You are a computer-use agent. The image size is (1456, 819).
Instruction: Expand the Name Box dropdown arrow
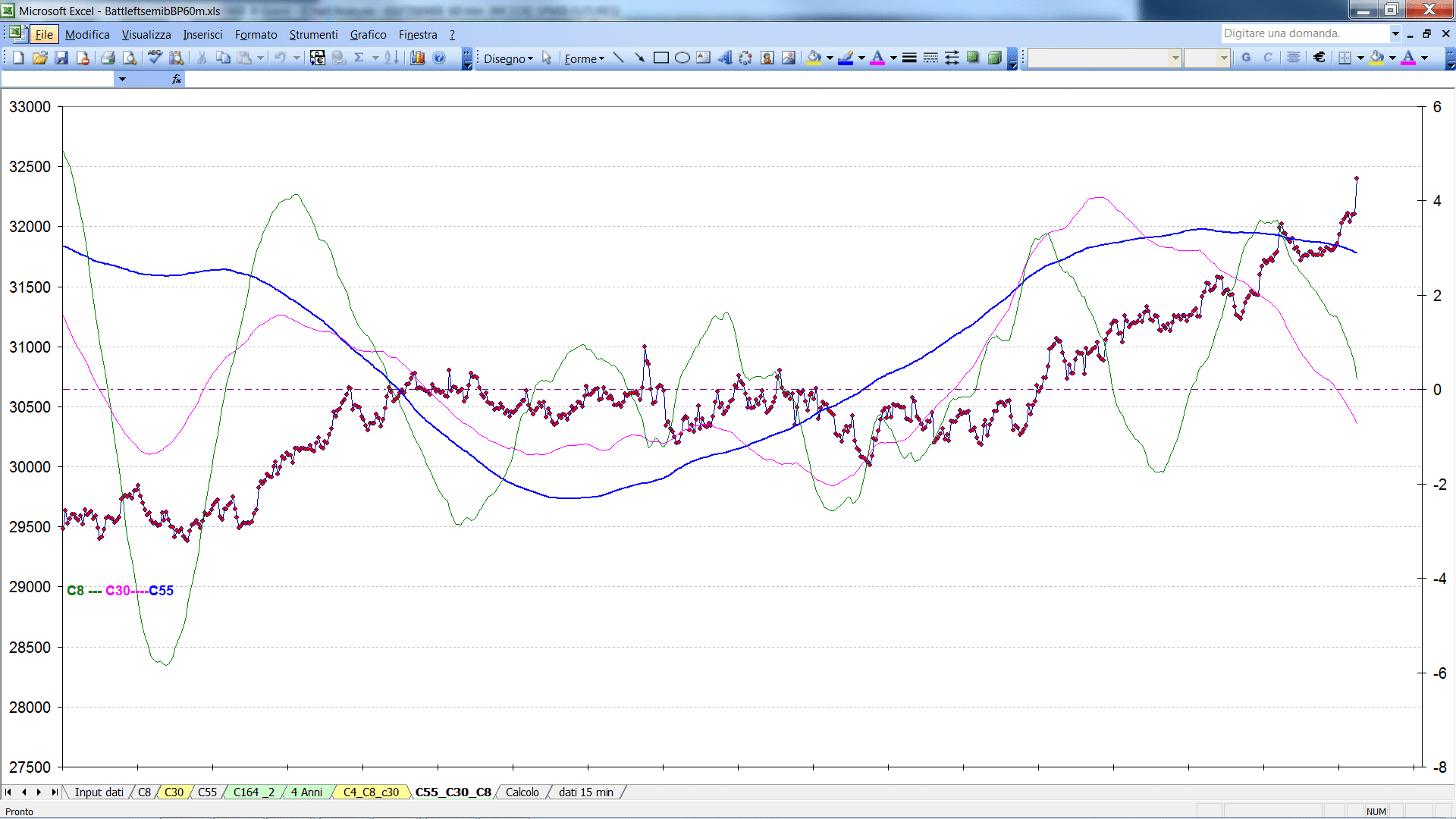click(x=122, y=79)
